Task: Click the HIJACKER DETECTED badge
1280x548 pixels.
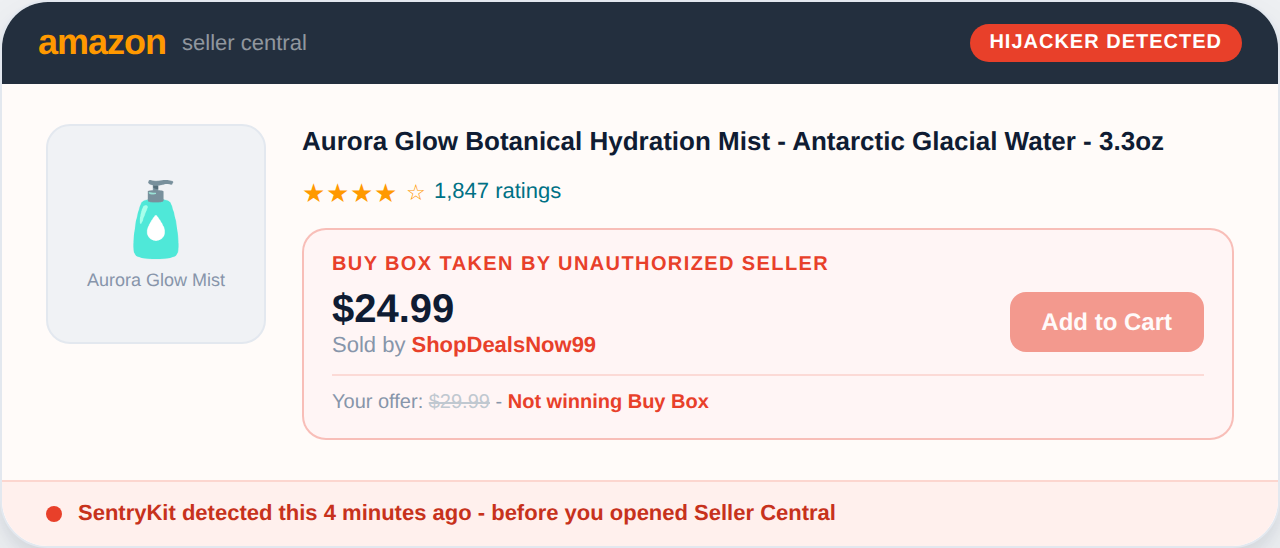Action: (x=1105, y=42)
